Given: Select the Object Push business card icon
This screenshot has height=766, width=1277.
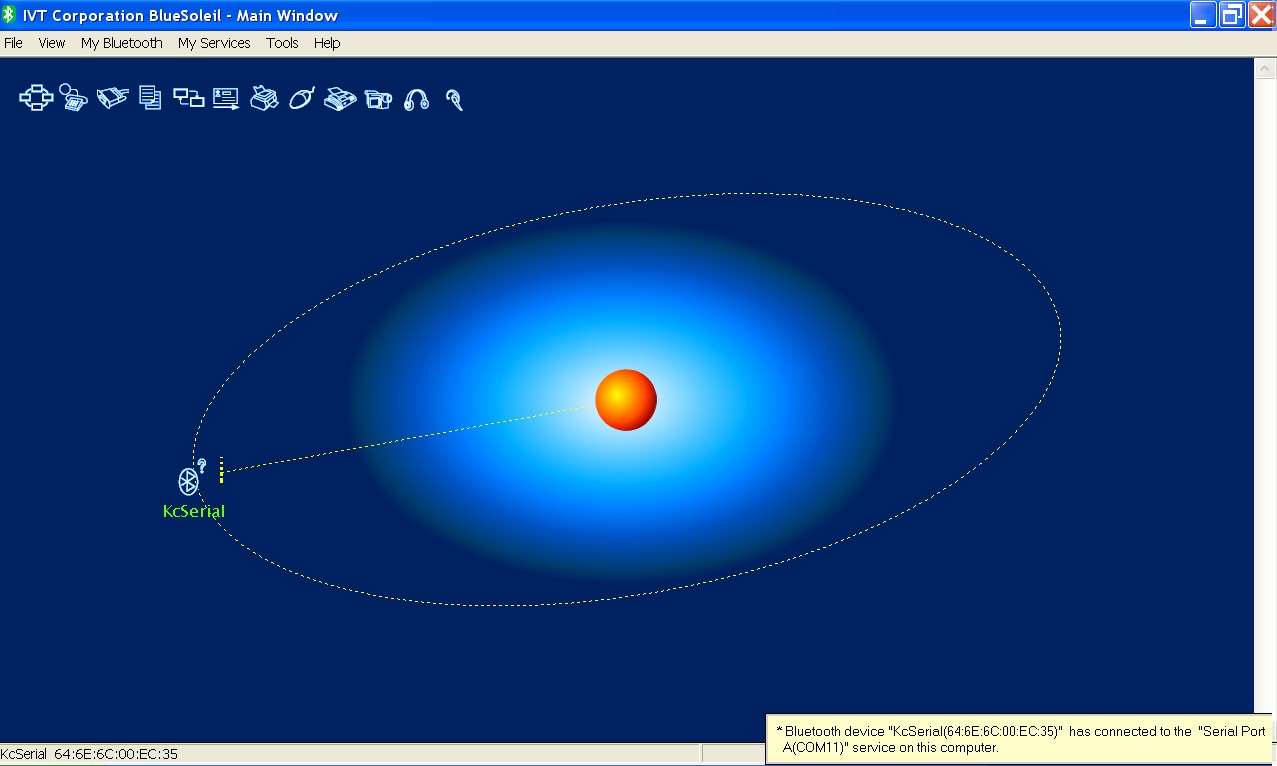Looking at the screenshot, I should (x=226, y=98).
